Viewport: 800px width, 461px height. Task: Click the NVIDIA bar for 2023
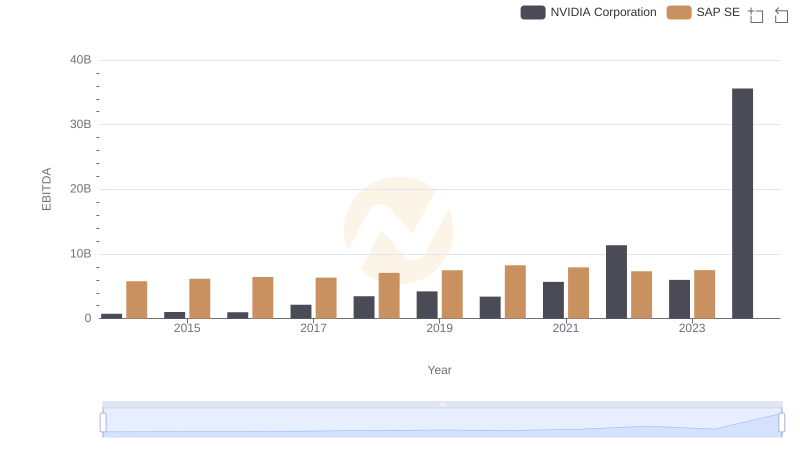point(680,299)
